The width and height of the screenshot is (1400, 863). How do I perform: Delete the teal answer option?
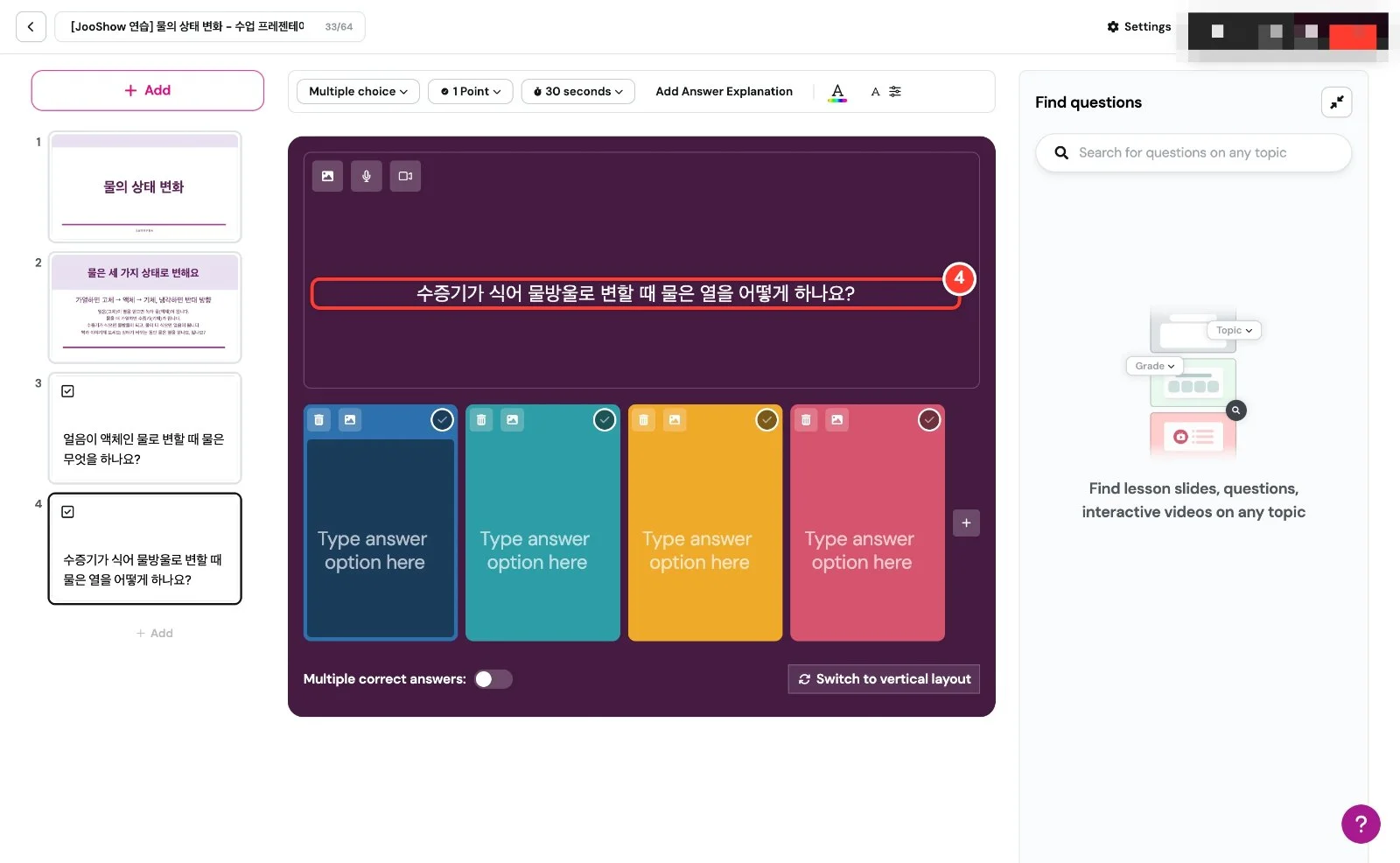pyautogui.click(x=481, y=420)
